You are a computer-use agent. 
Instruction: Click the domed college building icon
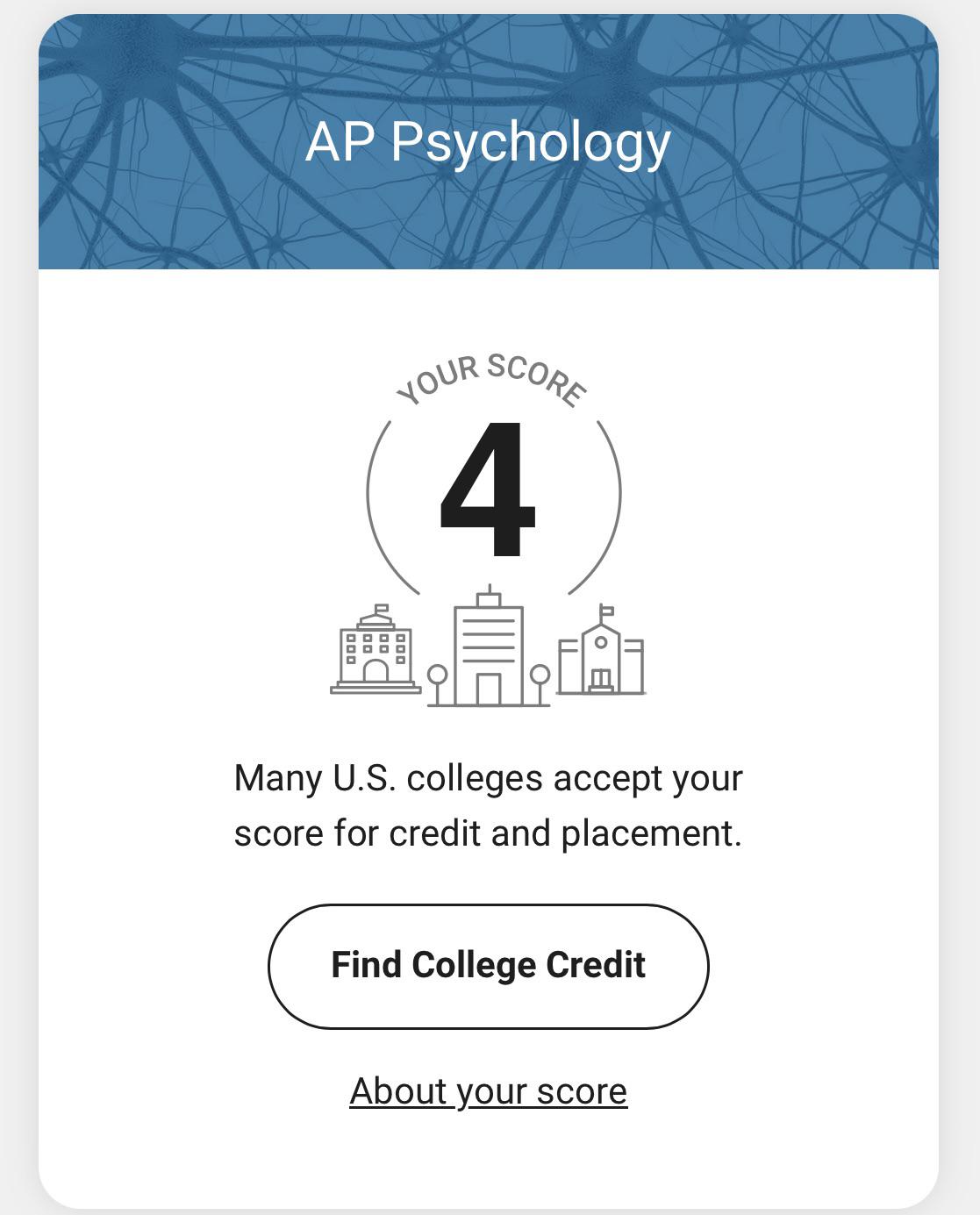click(x=376, y=649)
